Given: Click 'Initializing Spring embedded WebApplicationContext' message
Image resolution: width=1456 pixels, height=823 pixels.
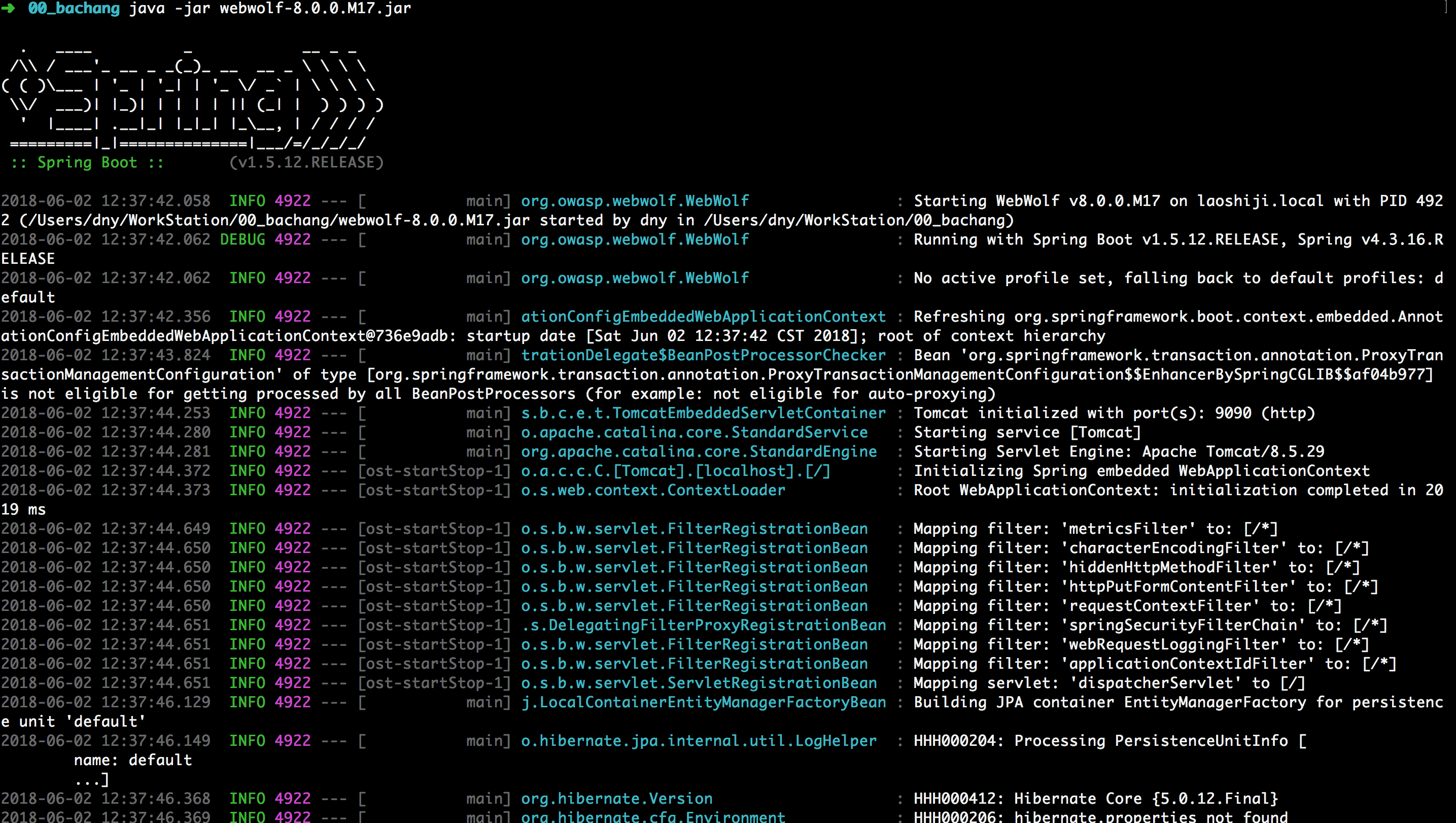Looking at the screenshot, I should tap(1141, 471).
